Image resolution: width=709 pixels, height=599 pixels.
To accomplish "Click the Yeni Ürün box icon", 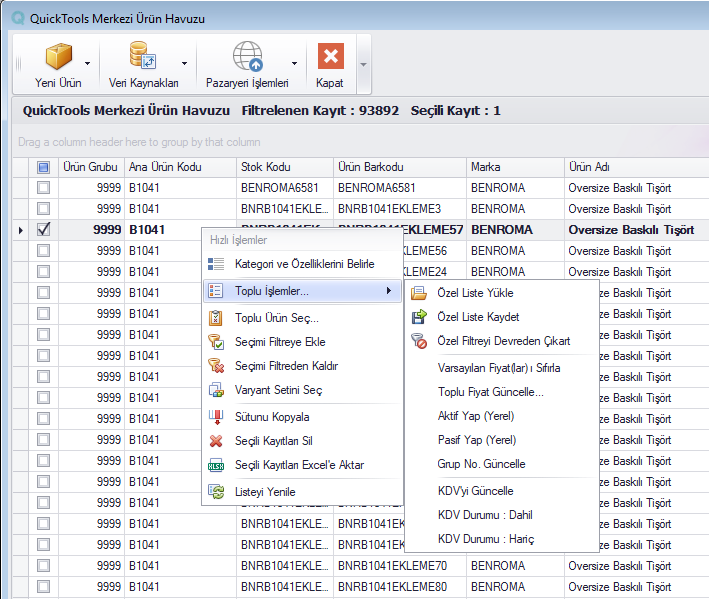I will click(x=58, y=57).
